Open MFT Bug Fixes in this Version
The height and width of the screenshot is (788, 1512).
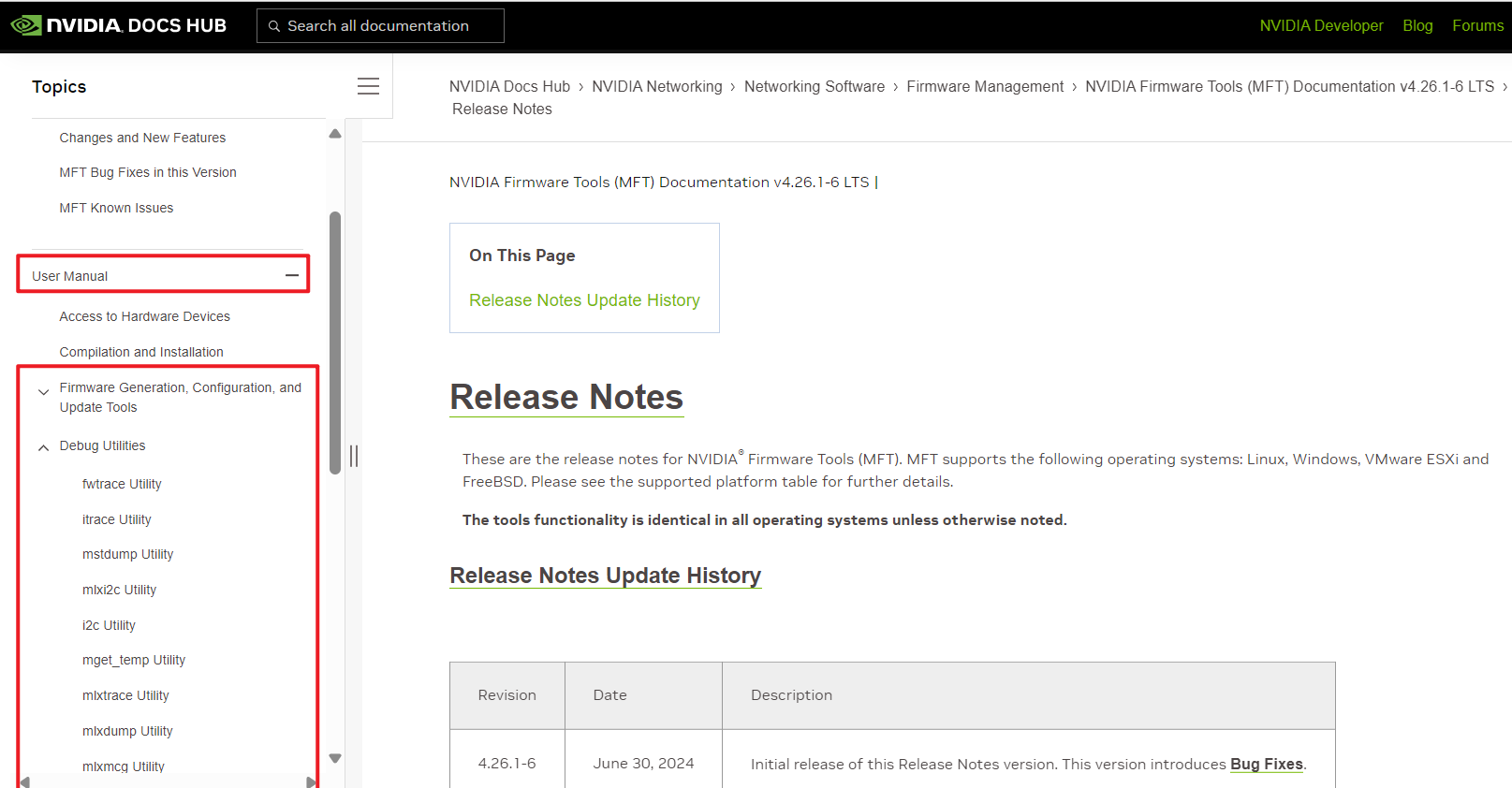pyautogui.click(x=148, y=172)
